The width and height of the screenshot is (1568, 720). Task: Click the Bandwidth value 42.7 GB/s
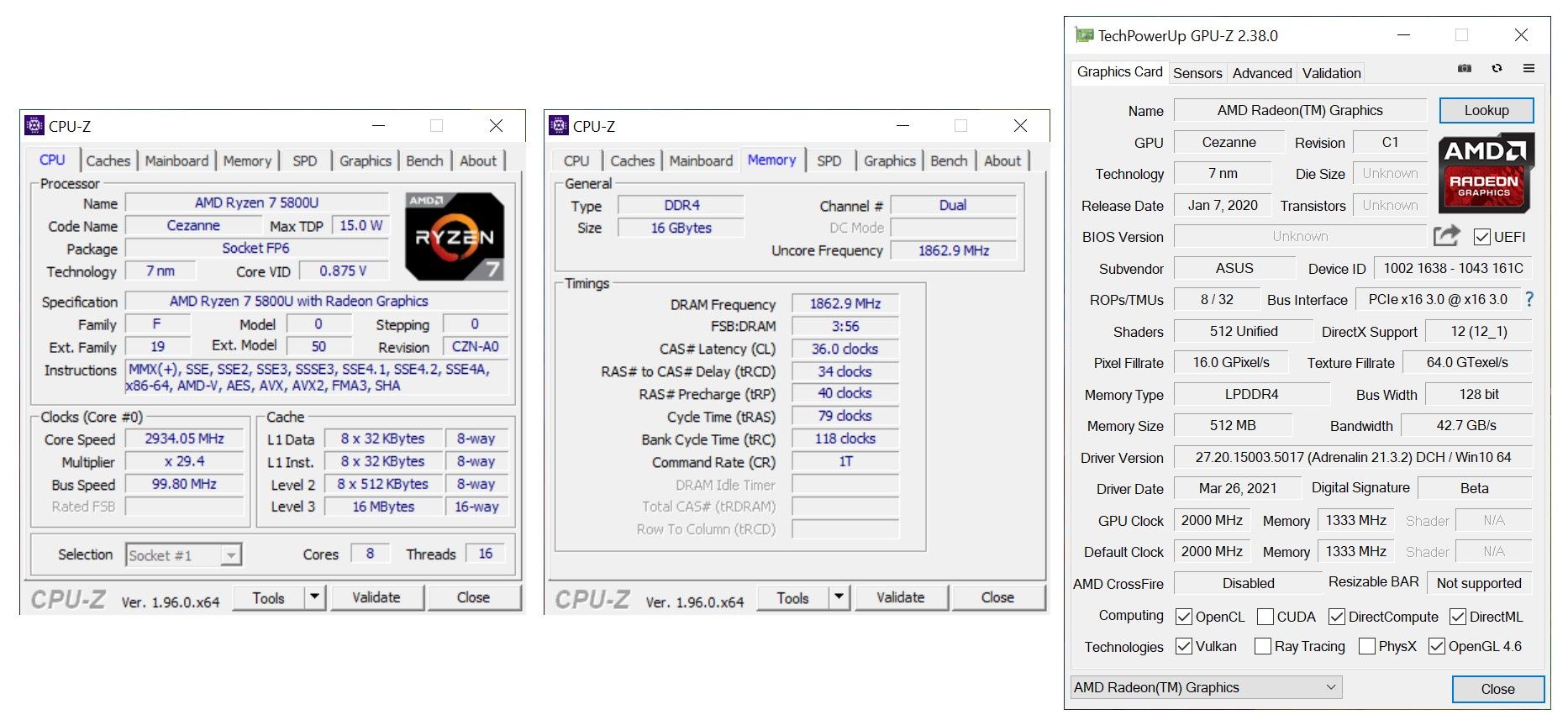[1466, 425]
